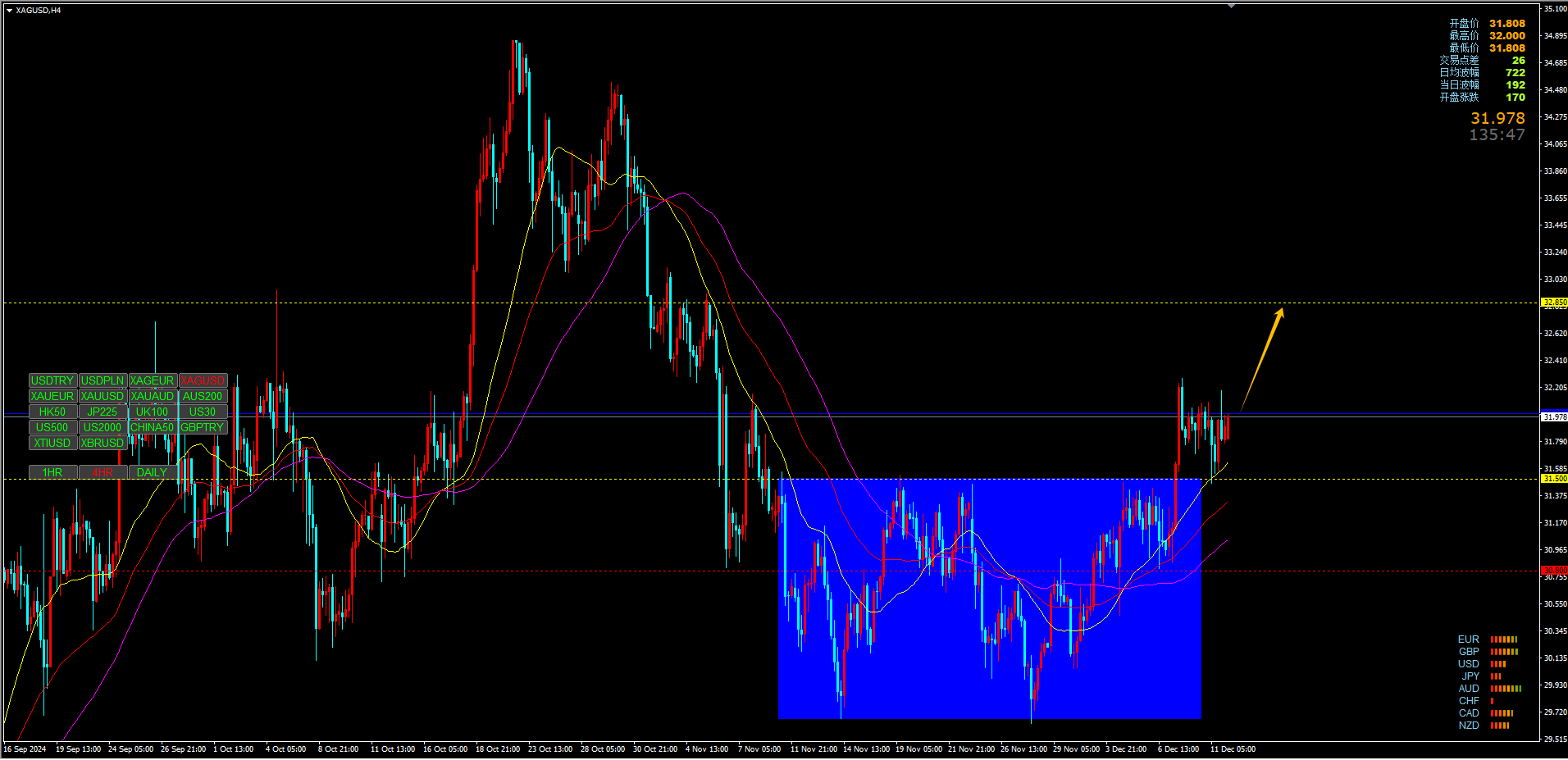This screenshot has width=1568, height=760.
Task: Click the orange current price 31.978
Action: (x=1497, y=118)
